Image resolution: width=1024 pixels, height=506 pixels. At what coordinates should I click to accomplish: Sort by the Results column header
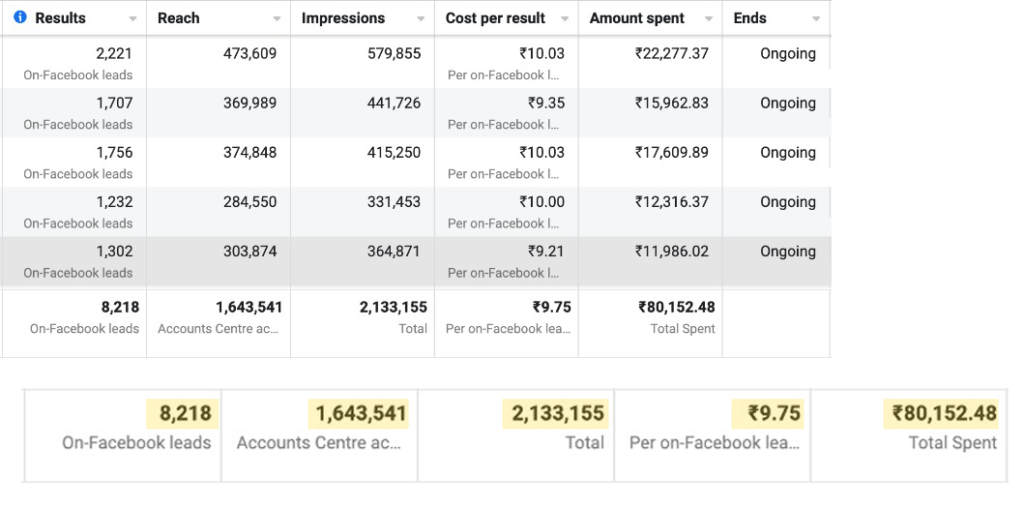point(60,18)
